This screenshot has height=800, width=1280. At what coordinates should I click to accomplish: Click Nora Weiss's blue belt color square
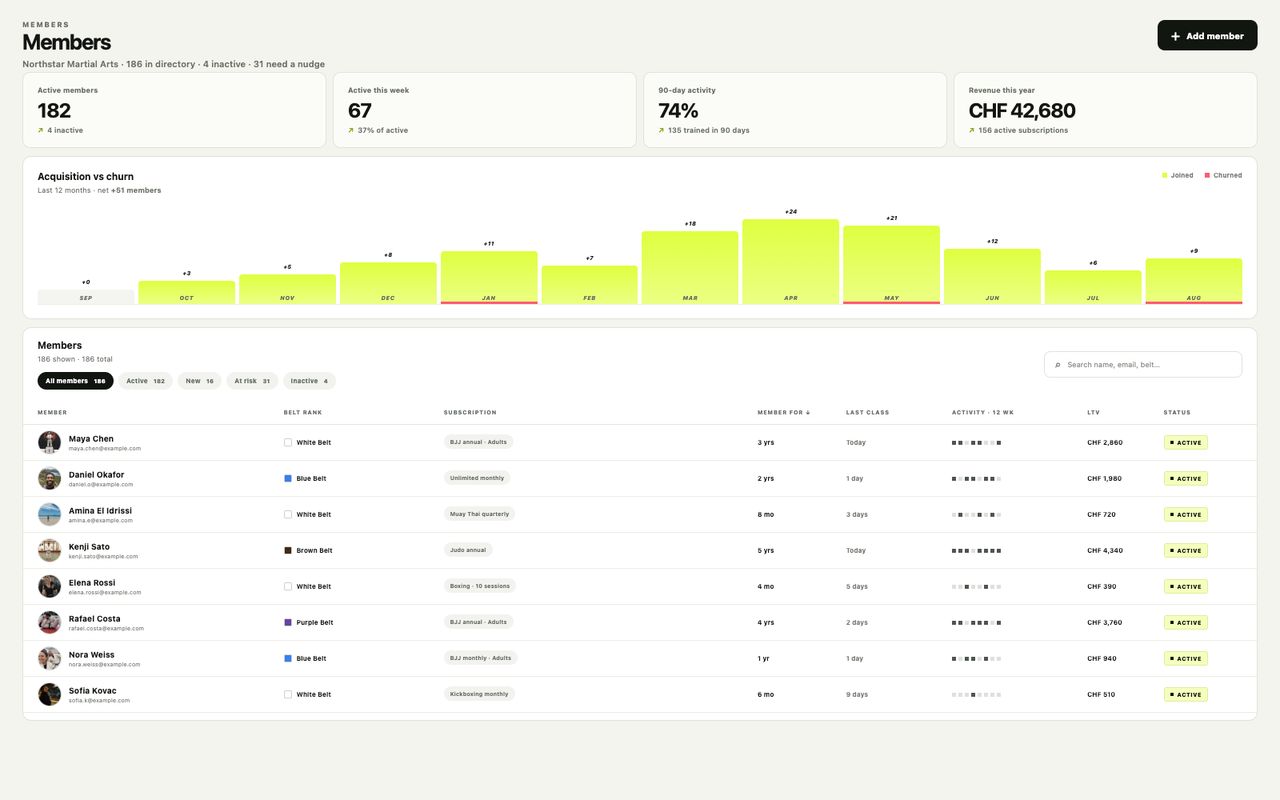click(x=288, y=658)
